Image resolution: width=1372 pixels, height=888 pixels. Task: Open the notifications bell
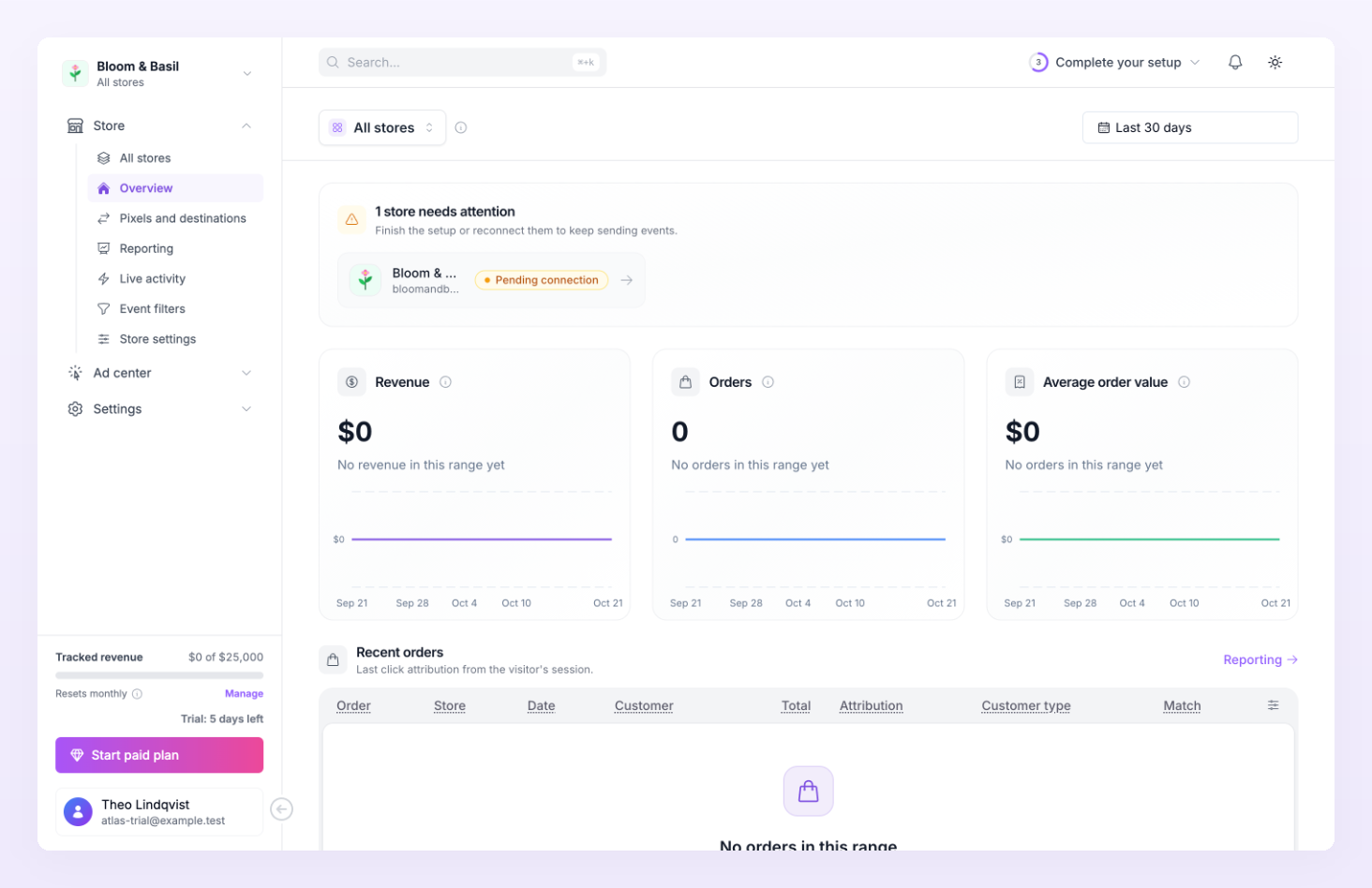coord(1235,63)
